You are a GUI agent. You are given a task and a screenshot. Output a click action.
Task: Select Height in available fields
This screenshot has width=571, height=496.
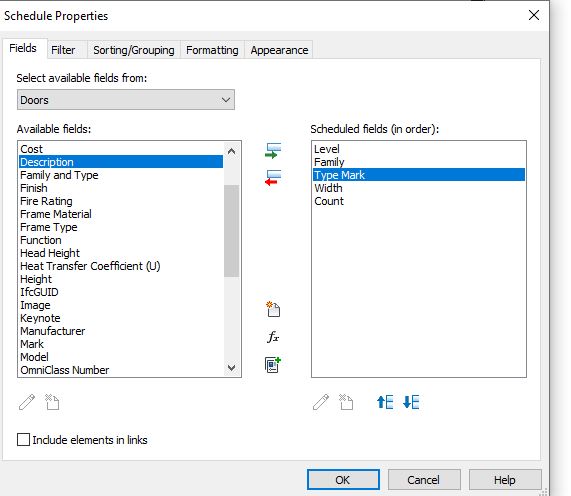[121, 279]
